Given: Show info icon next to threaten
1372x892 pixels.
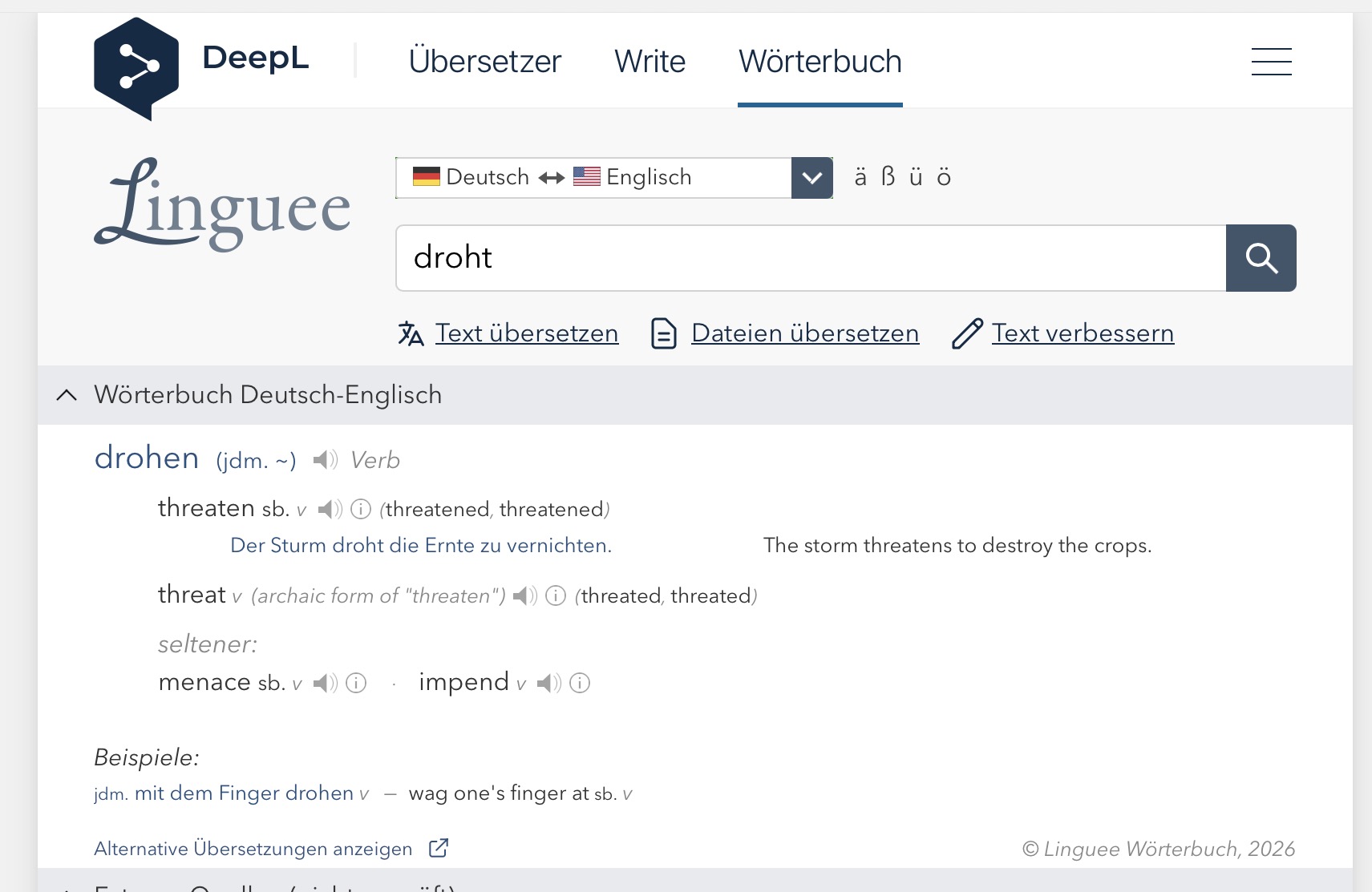Looking at the screenshot, I should tap(361, 509).
